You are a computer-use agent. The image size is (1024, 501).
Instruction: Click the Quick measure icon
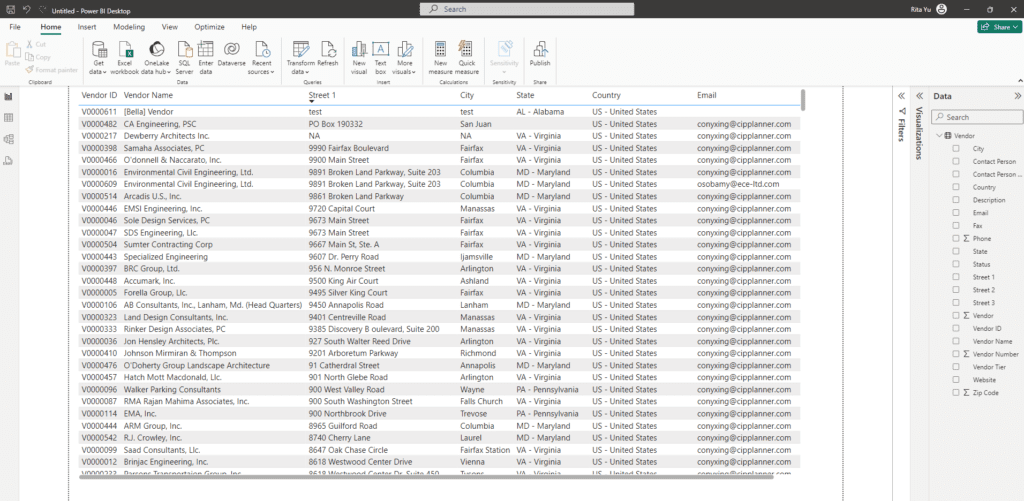coord(467,50)
